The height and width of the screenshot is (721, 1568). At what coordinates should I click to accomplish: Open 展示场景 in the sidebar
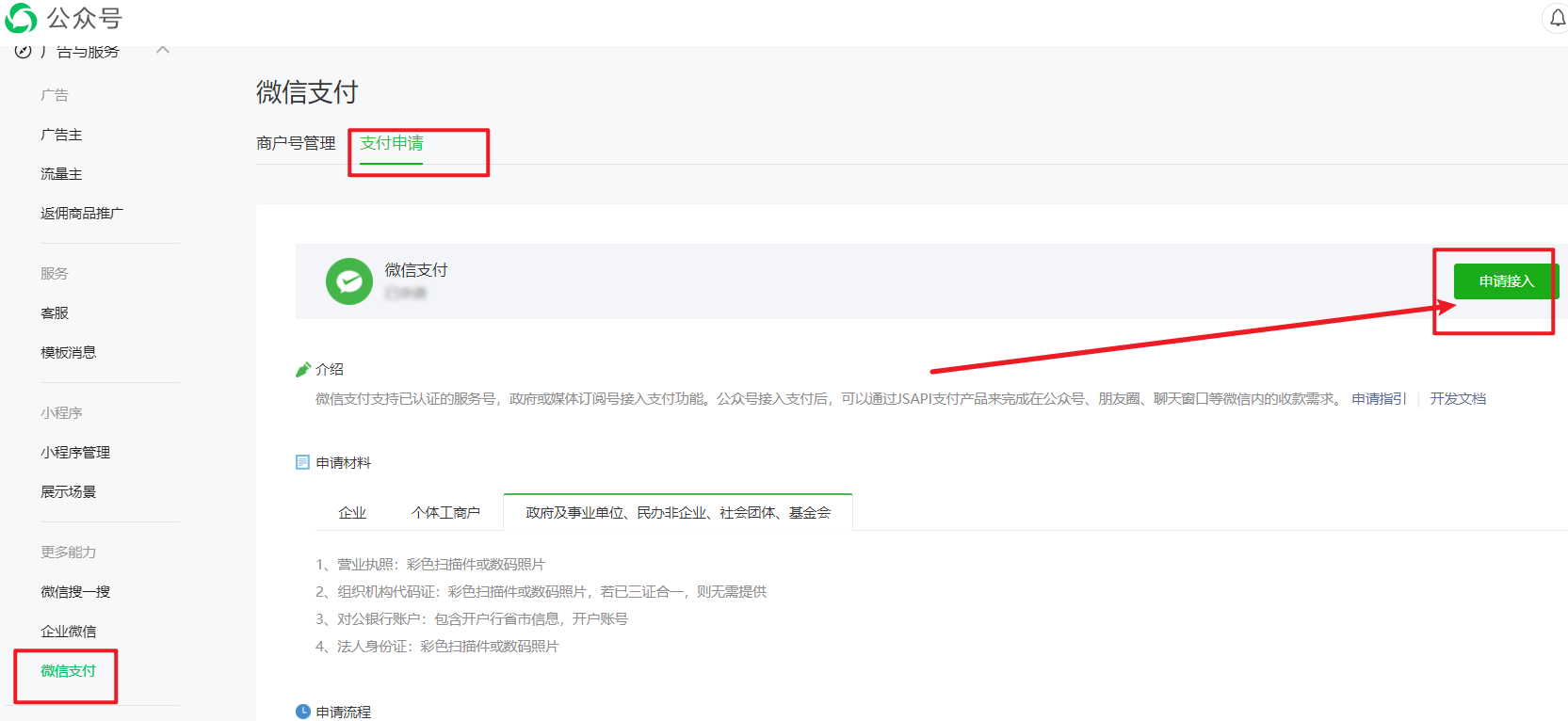coord(68,492)
